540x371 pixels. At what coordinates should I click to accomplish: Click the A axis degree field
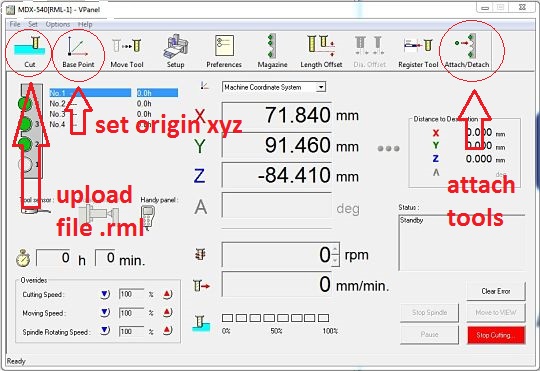coord(277,205)
